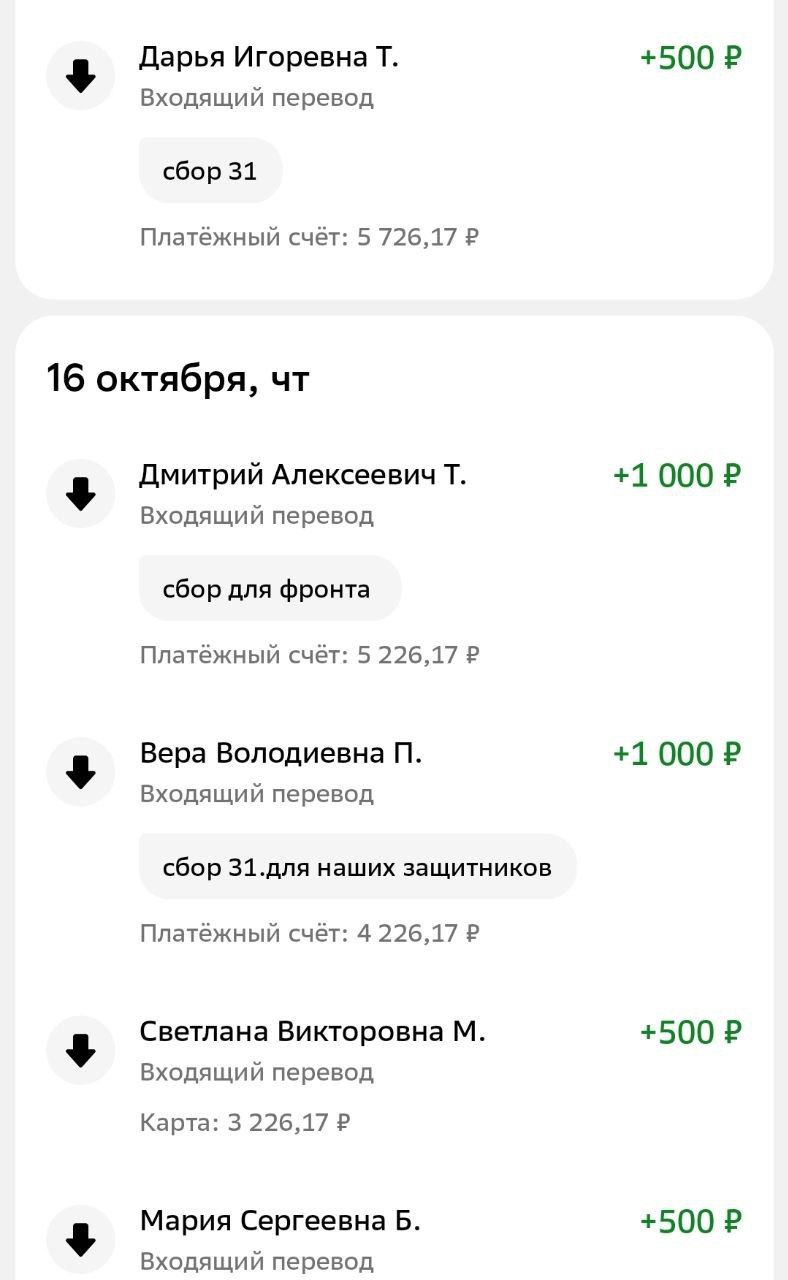
Task: Tap the down-arrow icon beside Дарья Игоревна Т.
Action: (81, 75)
